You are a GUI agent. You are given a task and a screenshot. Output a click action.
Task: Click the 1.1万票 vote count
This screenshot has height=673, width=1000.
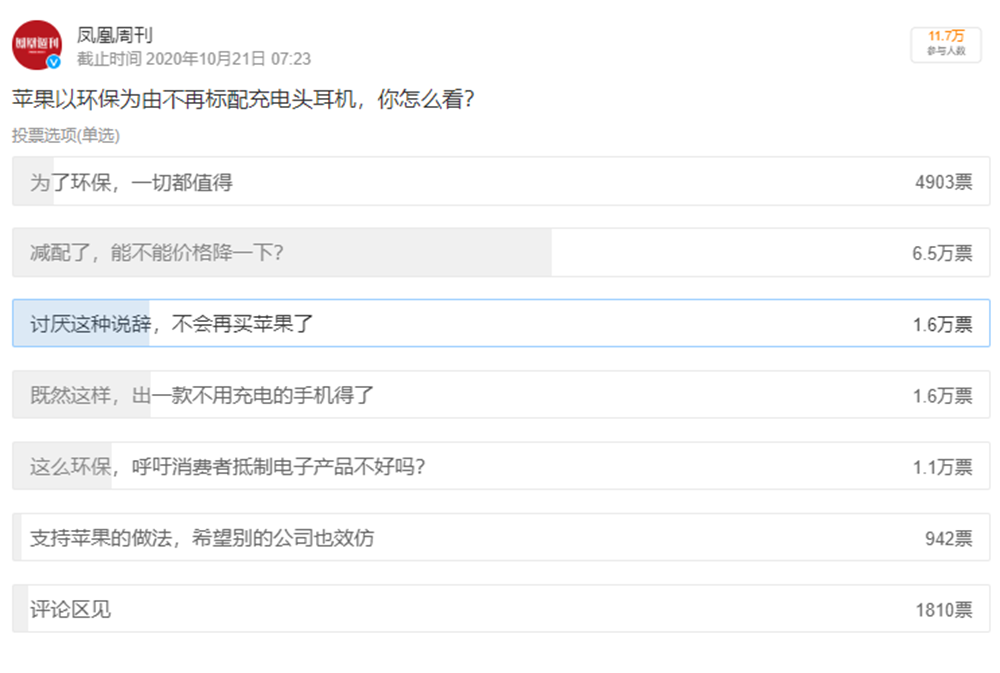tap(941, 467)
